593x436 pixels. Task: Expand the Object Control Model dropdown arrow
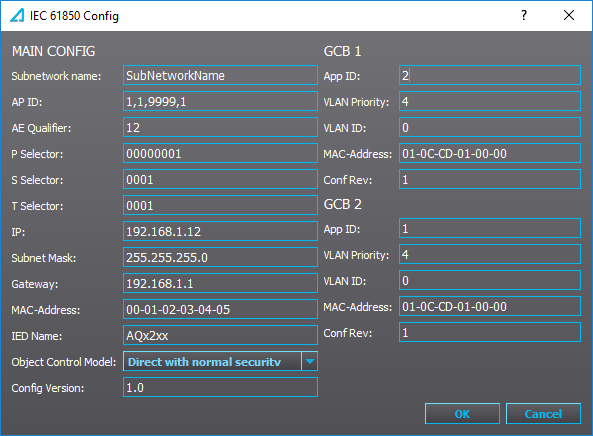310,362
